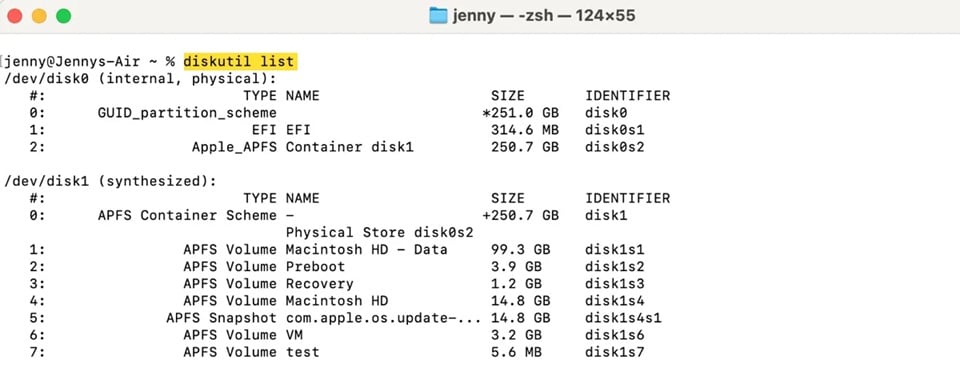The height and width of the screenshot is (367, 960).
Task: Click the "VM" volume name
Action: (x=294, y=335)
